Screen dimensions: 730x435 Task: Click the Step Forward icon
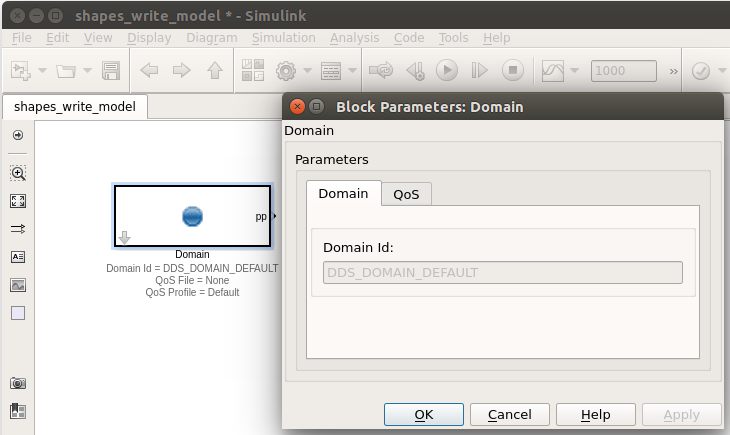pyautogui.click(x=480, y=71)
